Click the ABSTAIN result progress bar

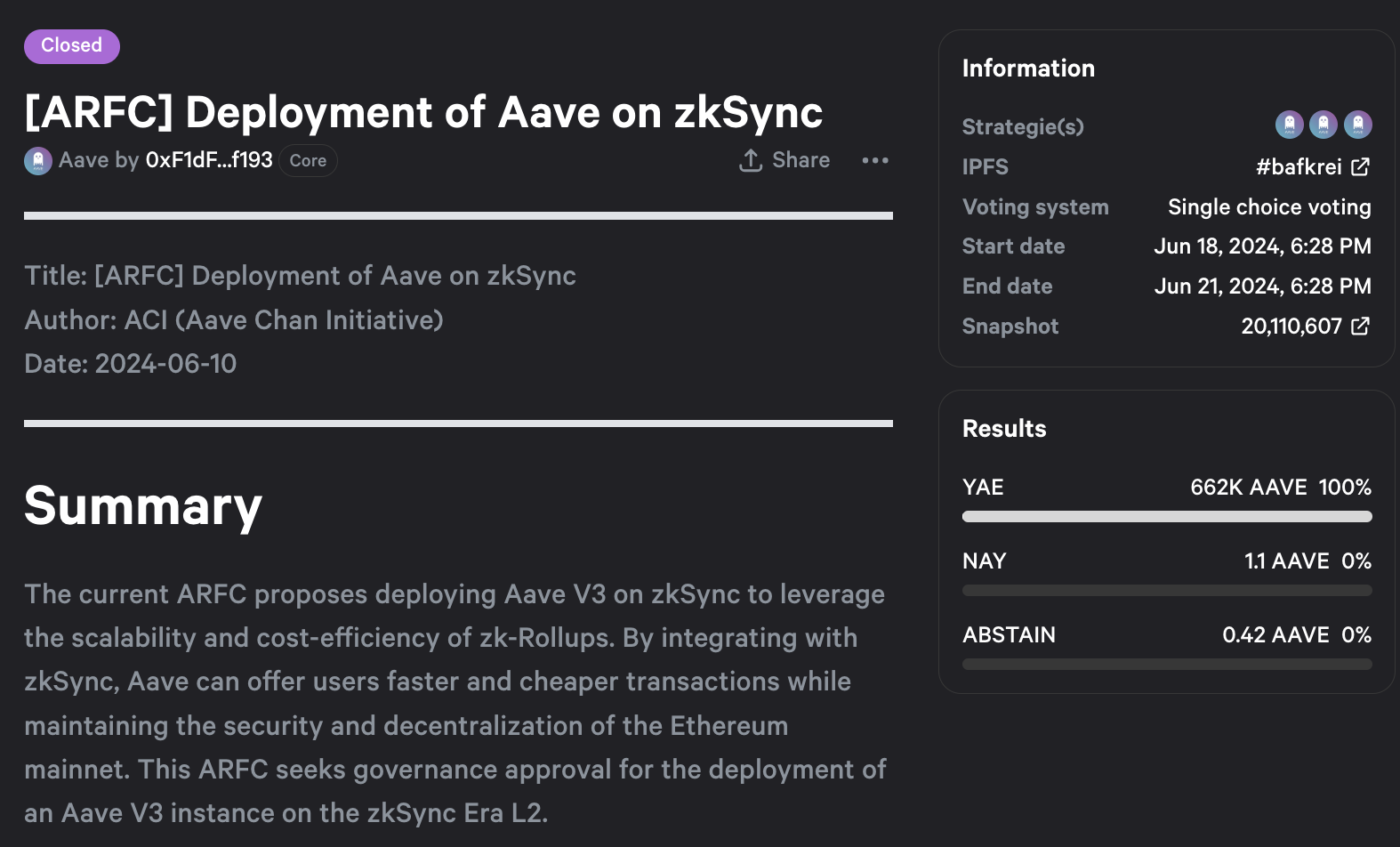click(x=1166, y=665)
